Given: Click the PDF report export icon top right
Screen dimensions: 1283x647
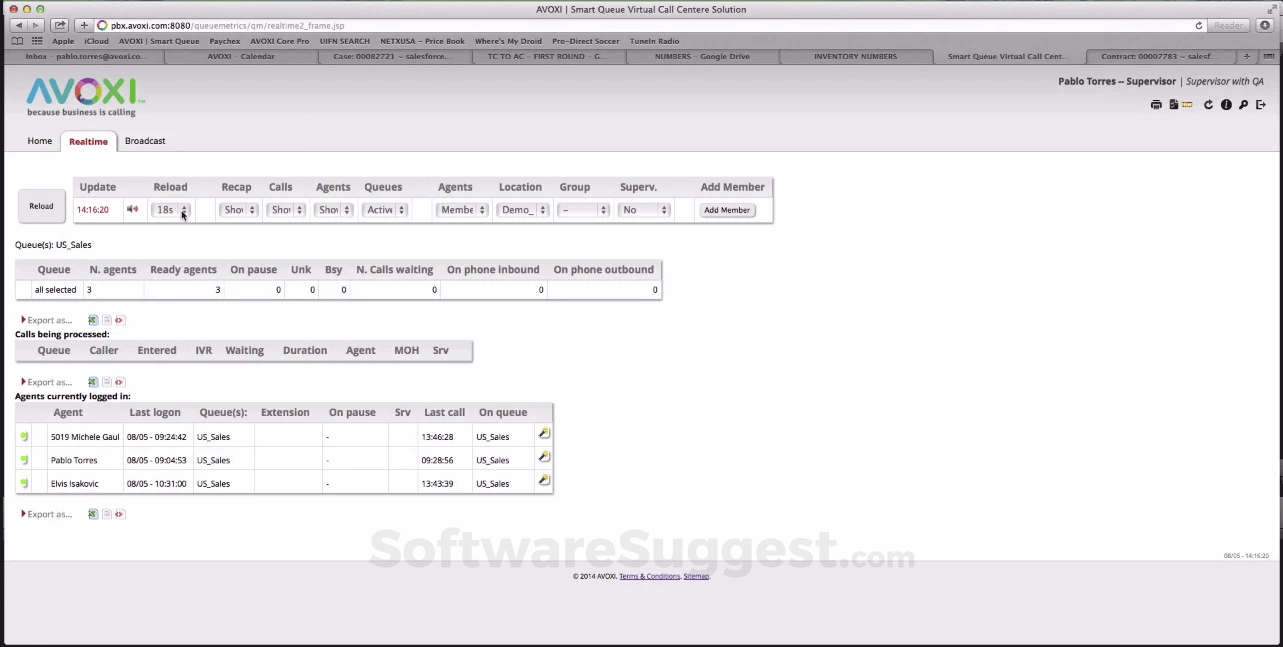Looking at the screenshot, I should pyautogui.click(x=1173, y=104).
